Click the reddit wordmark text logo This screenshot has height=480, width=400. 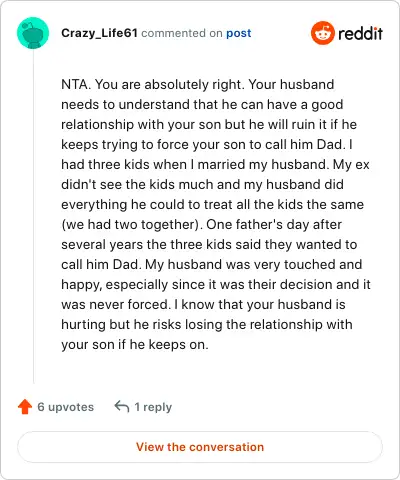(360, 33)
